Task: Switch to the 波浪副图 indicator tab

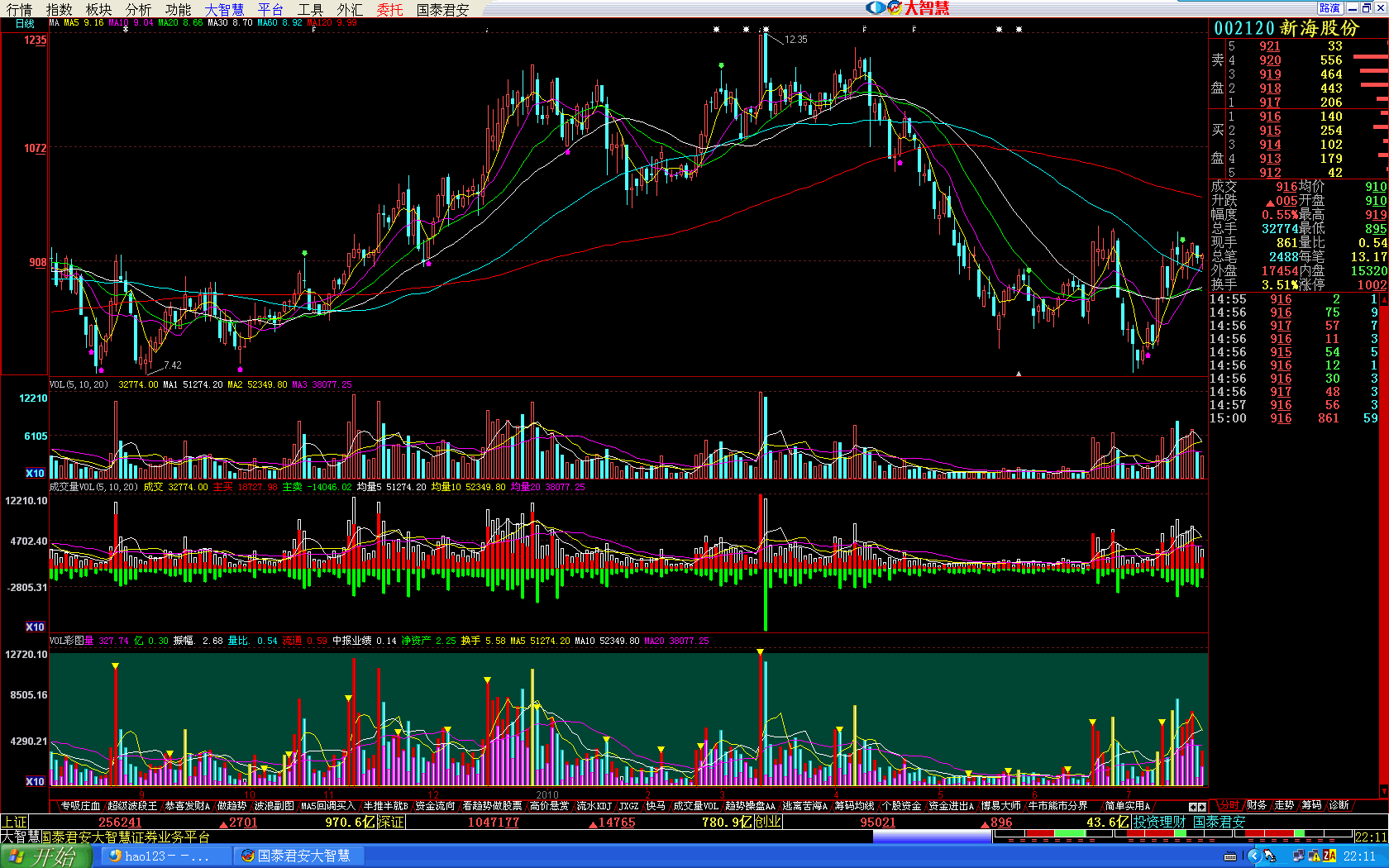Action: point(274,806)
